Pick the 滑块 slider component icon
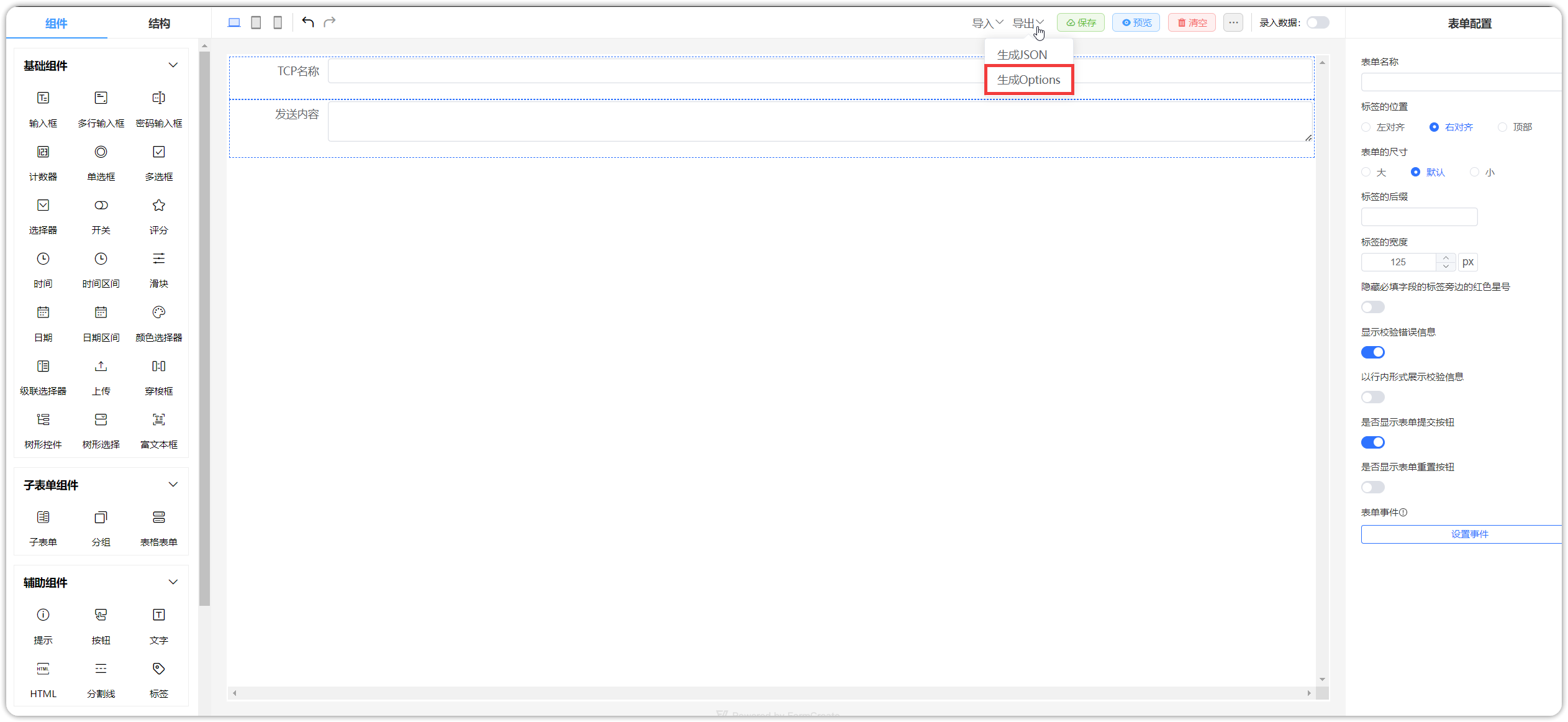The width and height of the screenshot is (1568, 722). [x=158, y=258]
